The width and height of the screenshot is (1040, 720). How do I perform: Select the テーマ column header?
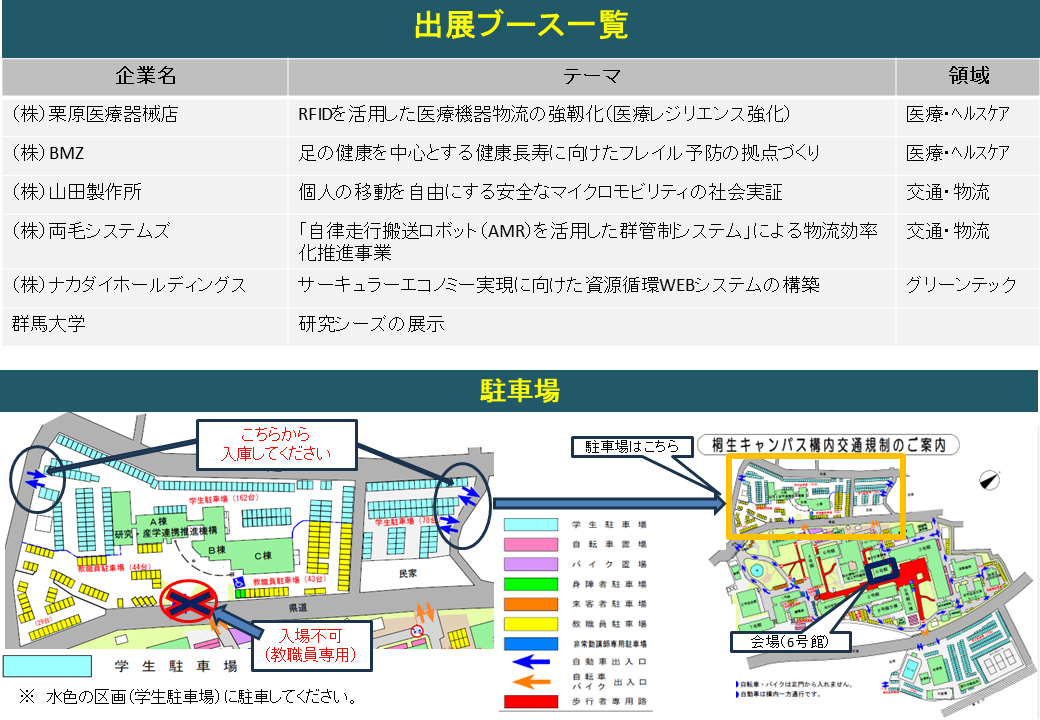pyautogui.click(x=591, y=76)
